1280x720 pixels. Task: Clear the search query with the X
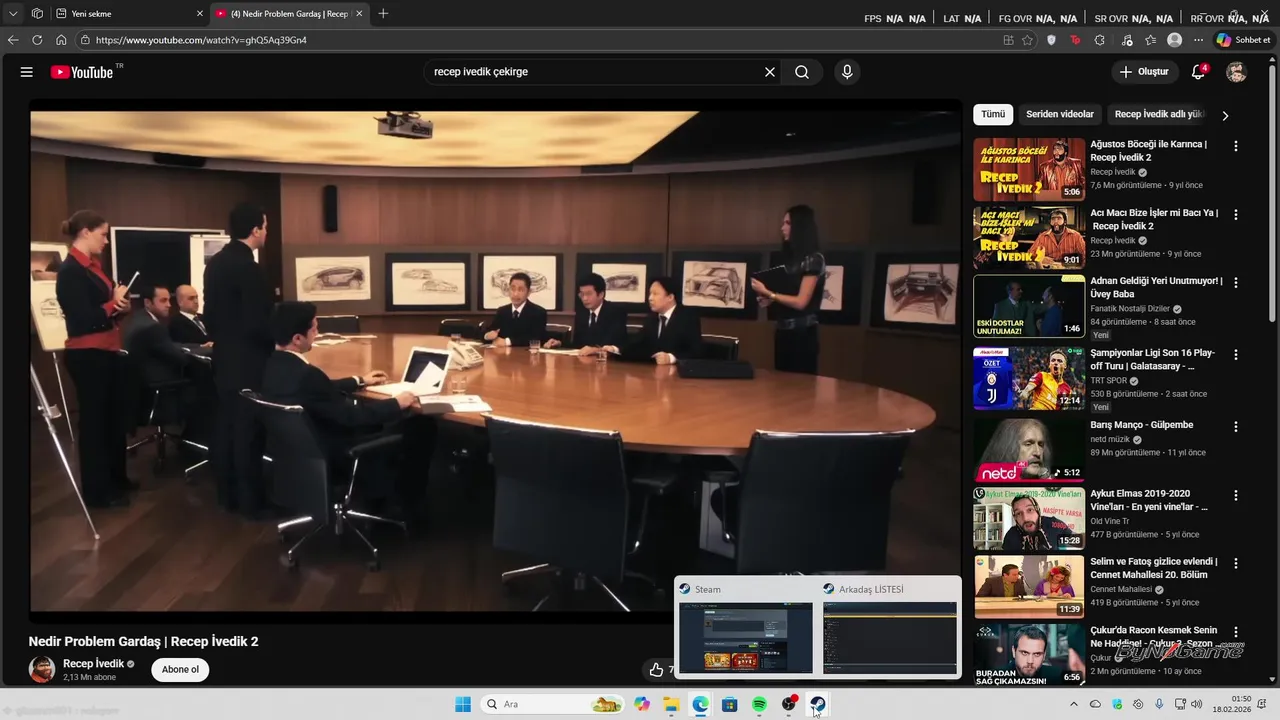point(770,72)
